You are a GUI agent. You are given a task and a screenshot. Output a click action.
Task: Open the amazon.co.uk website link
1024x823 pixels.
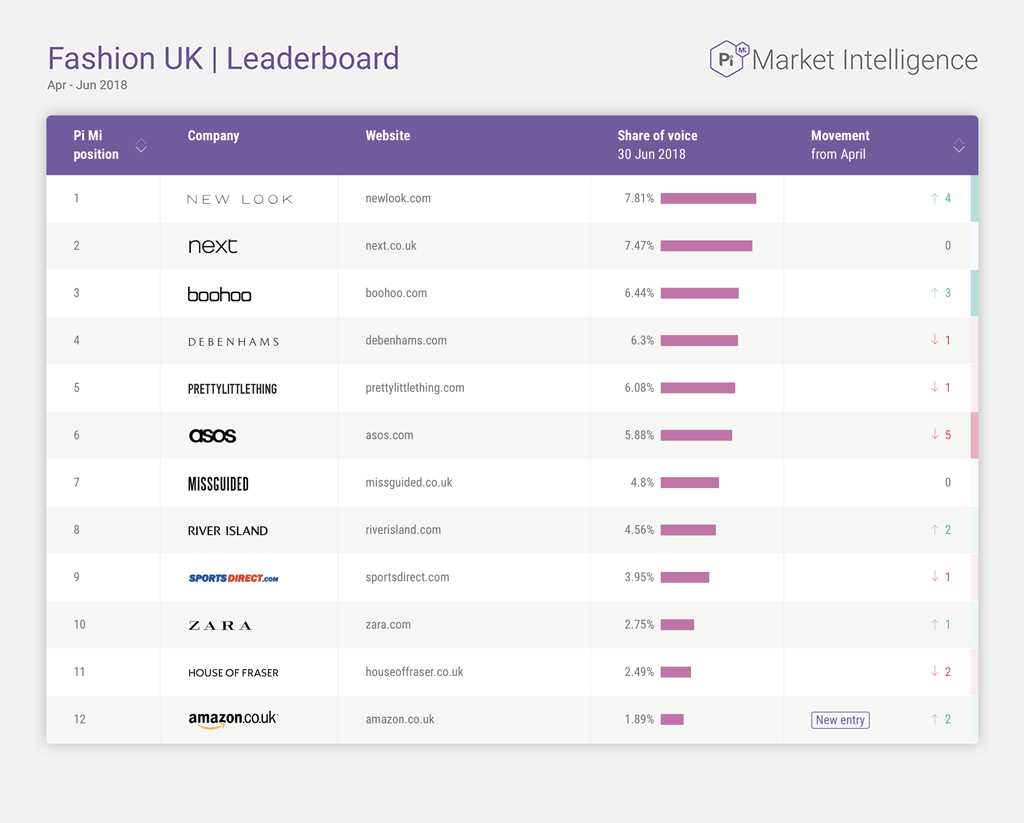(x=400, y=719)
